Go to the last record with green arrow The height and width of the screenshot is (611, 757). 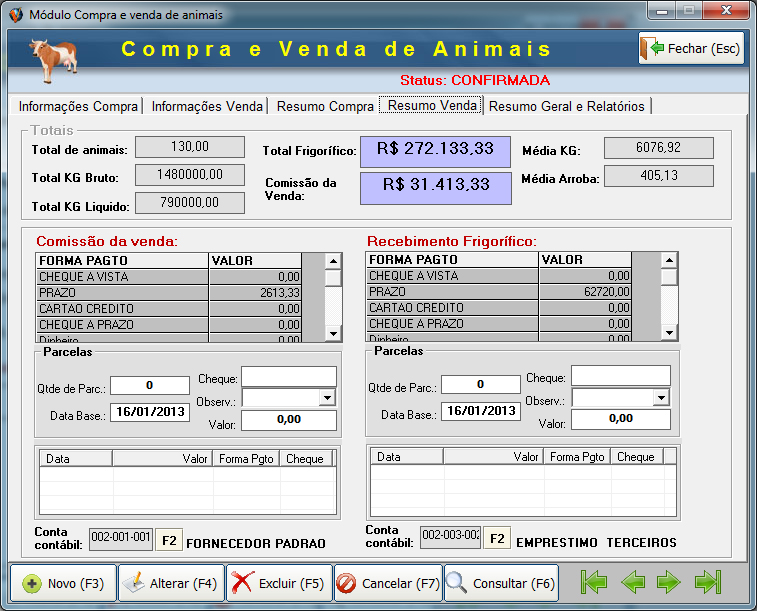coord(708,582)
